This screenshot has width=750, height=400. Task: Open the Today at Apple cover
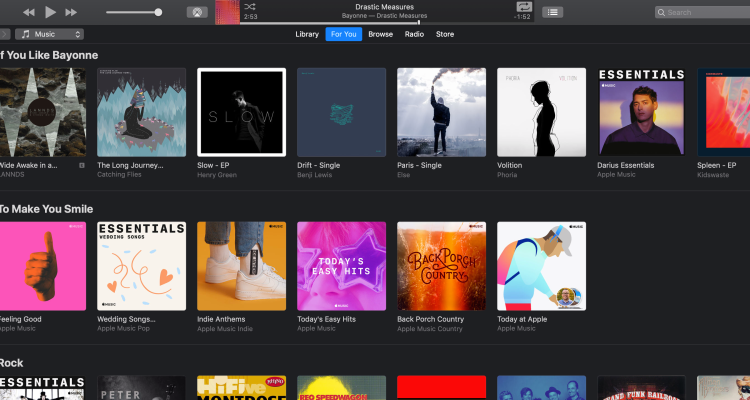pyautogui.click(x=541, y=266)
